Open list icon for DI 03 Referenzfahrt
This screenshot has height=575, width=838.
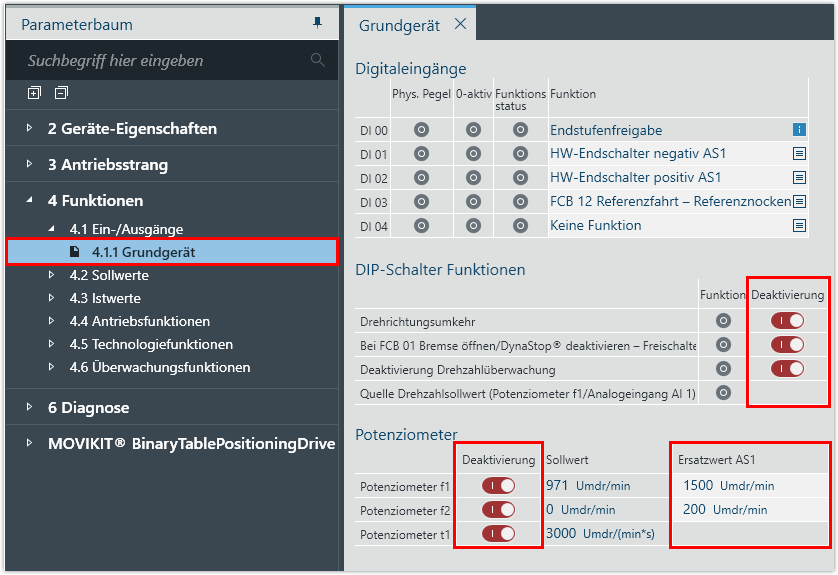[x=799, y=202]
